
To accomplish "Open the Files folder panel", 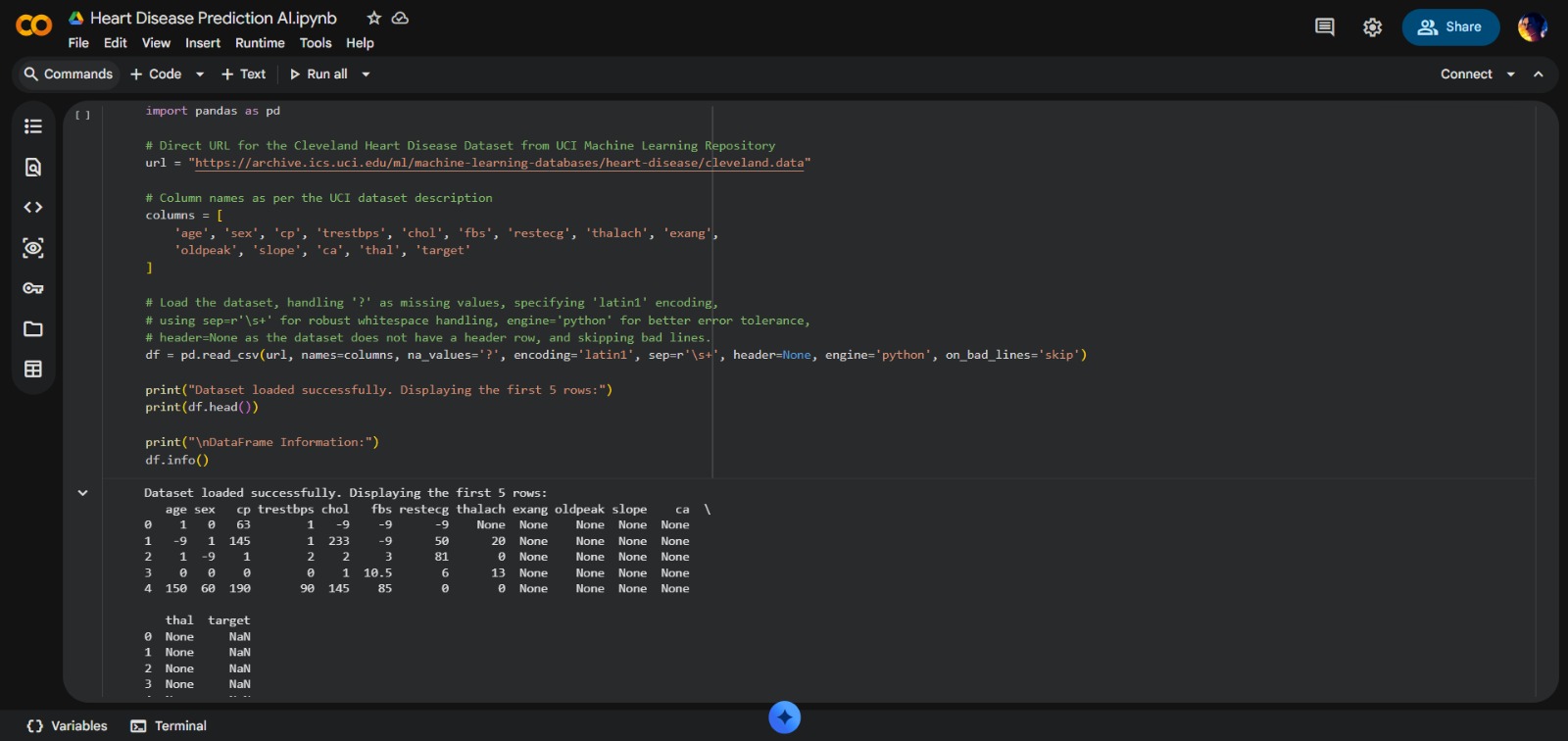I will click(33, 329).
